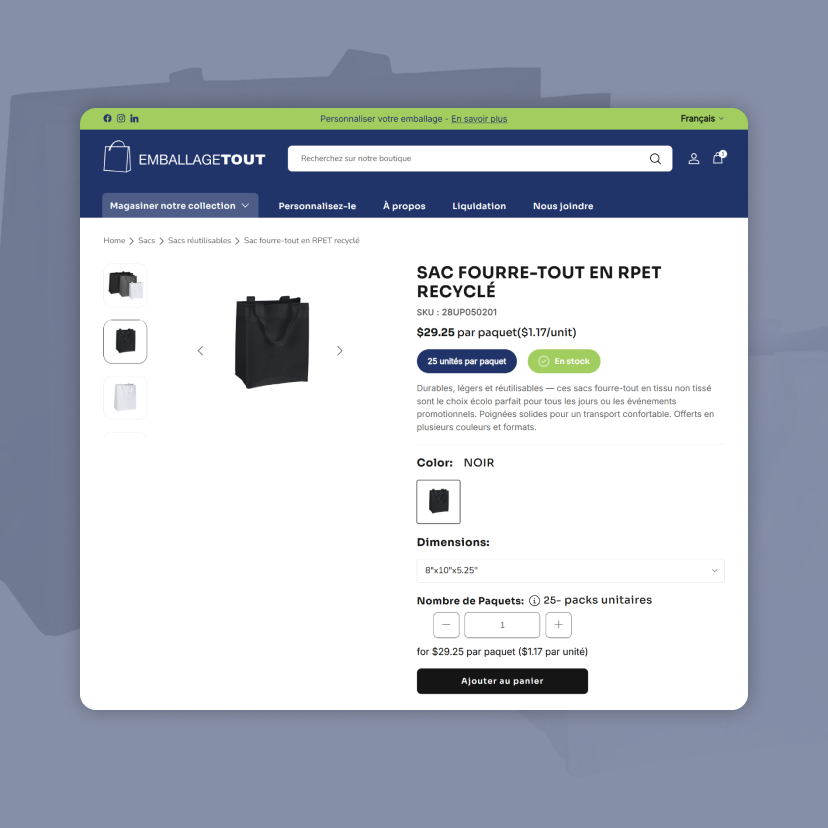This screenshot has height=828, width=828.
Task: Select the NOIR color swatch
Action: point(438,502)
